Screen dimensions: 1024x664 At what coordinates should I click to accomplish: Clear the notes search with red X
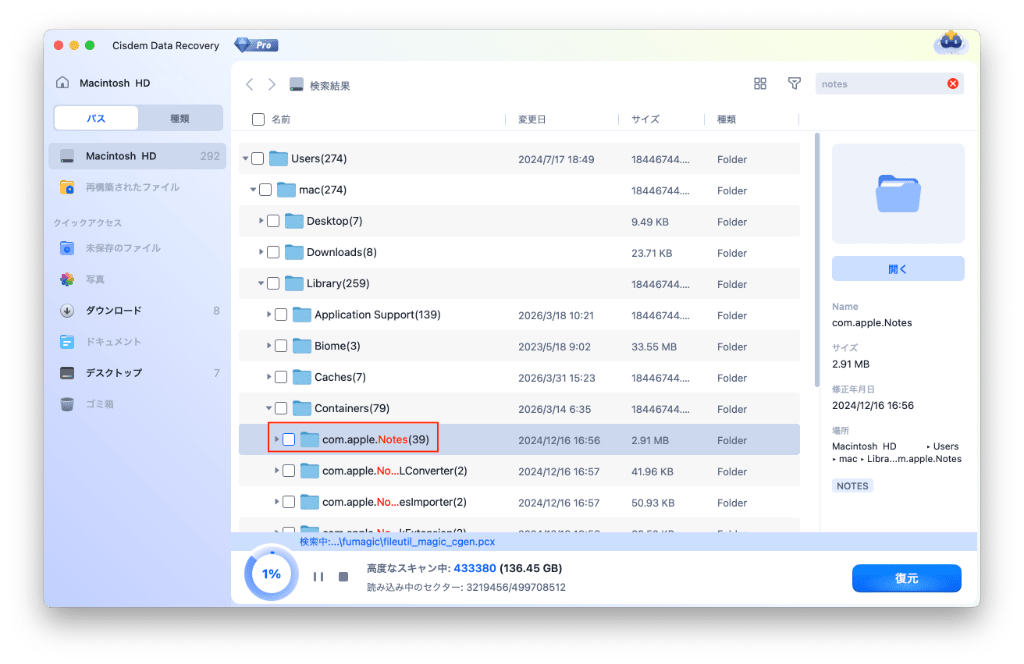click(x=953, y=84)
